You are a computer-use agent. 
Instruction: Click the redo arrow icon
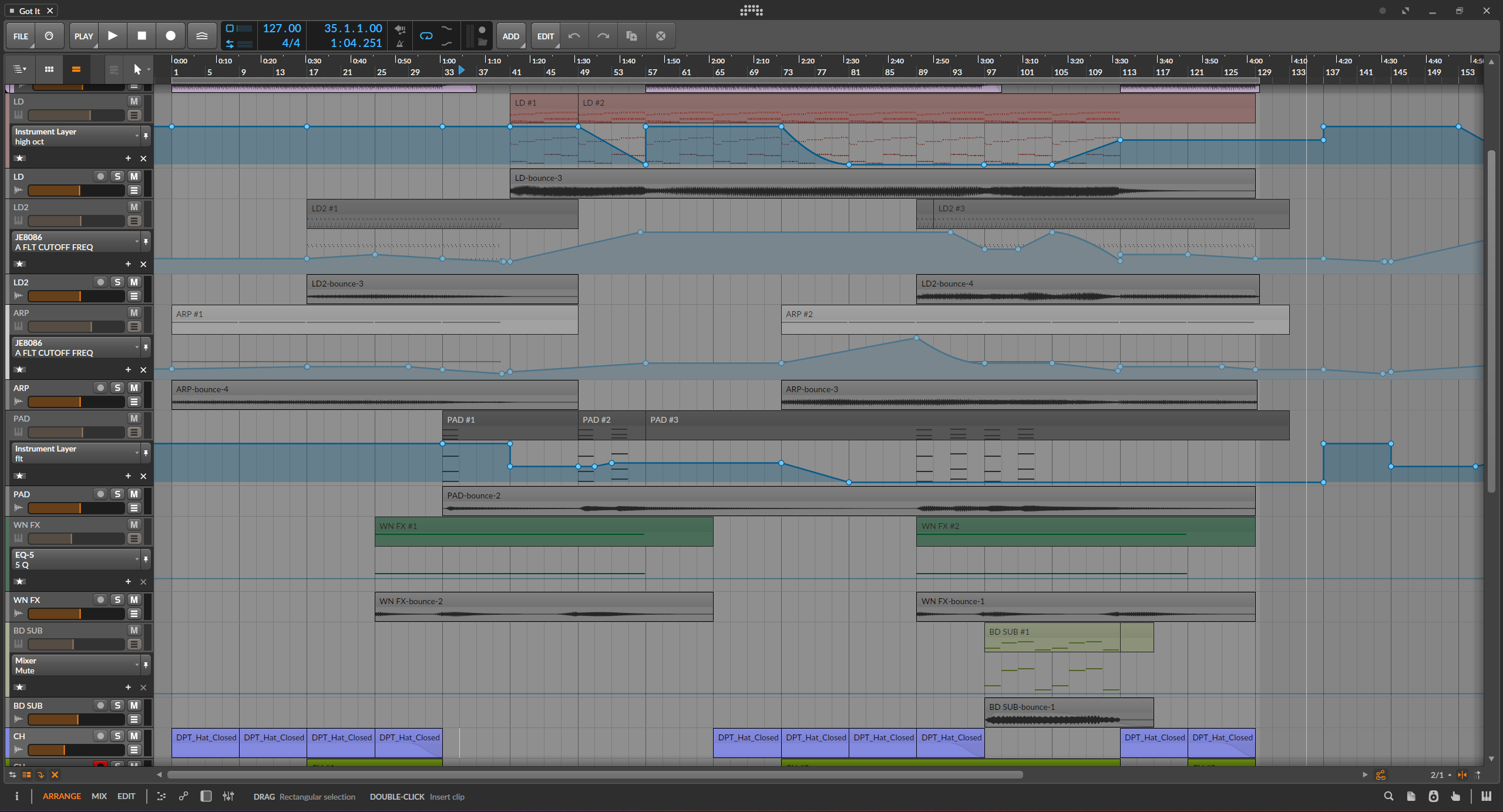pos(603,36)
